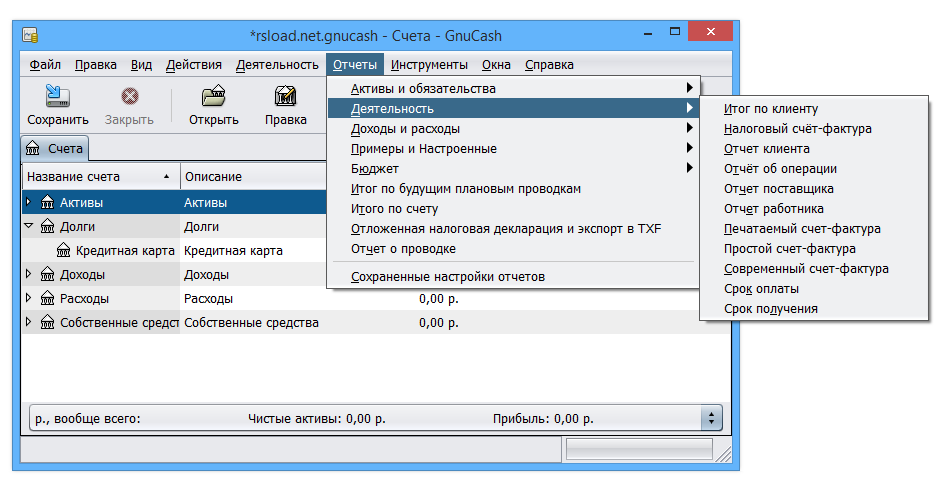This screenshot has width=952, height=499.
Task: Click the bank icon beside Доходы account
Action: click(x=47, y=274)
